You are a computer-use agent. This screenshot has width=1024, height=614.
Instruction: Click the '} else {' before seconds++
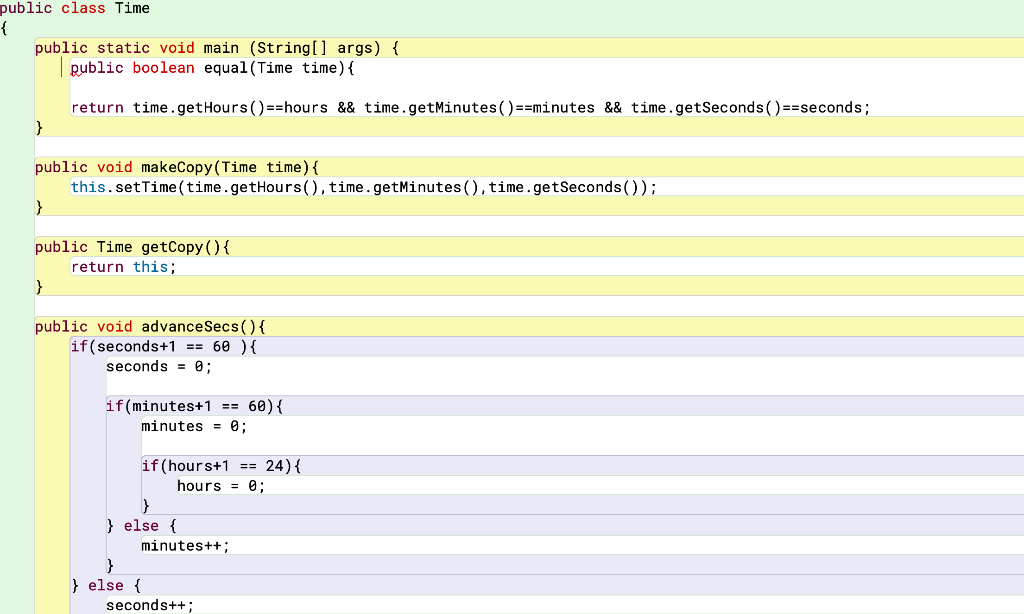(106, 586)
